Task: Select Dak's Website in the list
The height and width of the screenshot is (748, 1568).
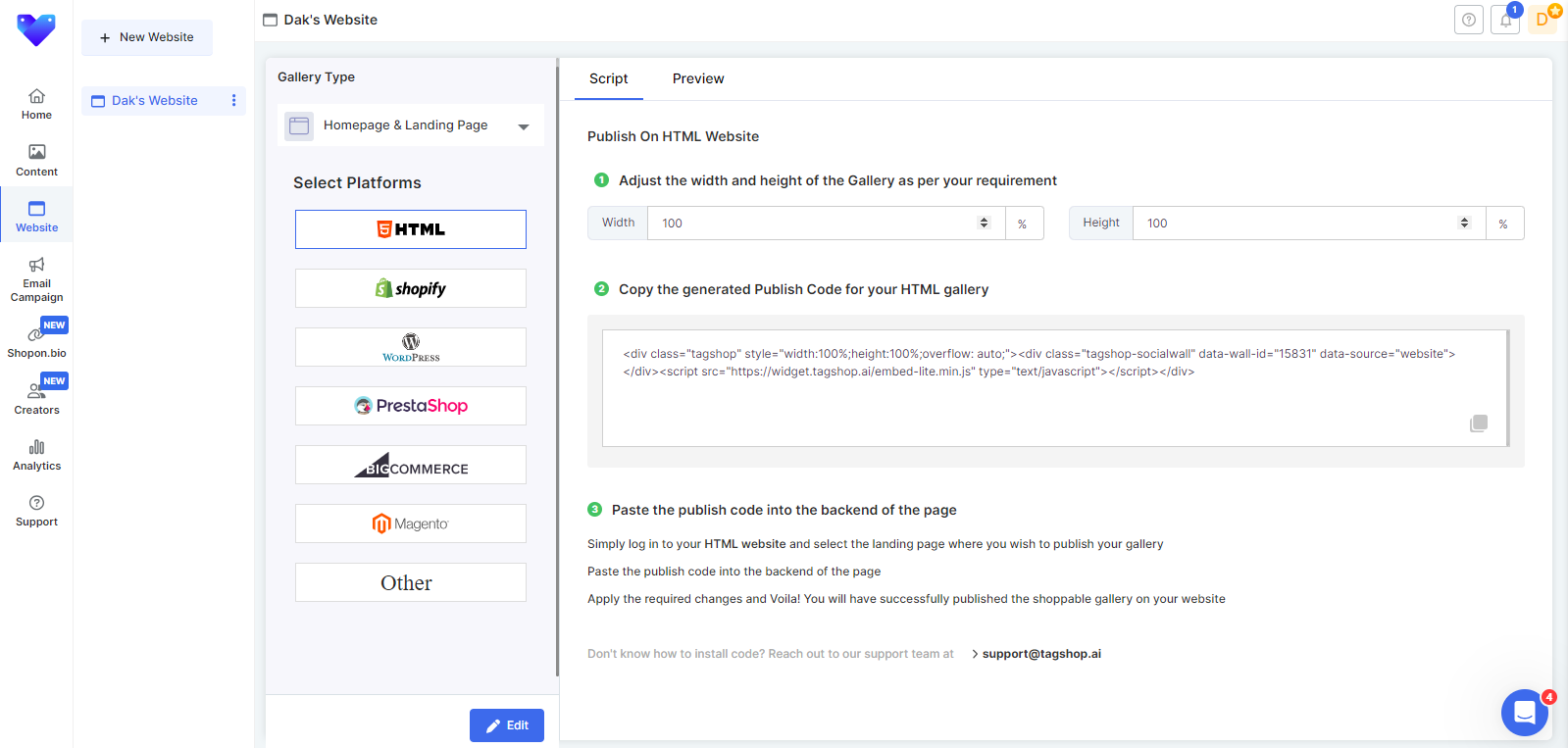Action: 155,100
